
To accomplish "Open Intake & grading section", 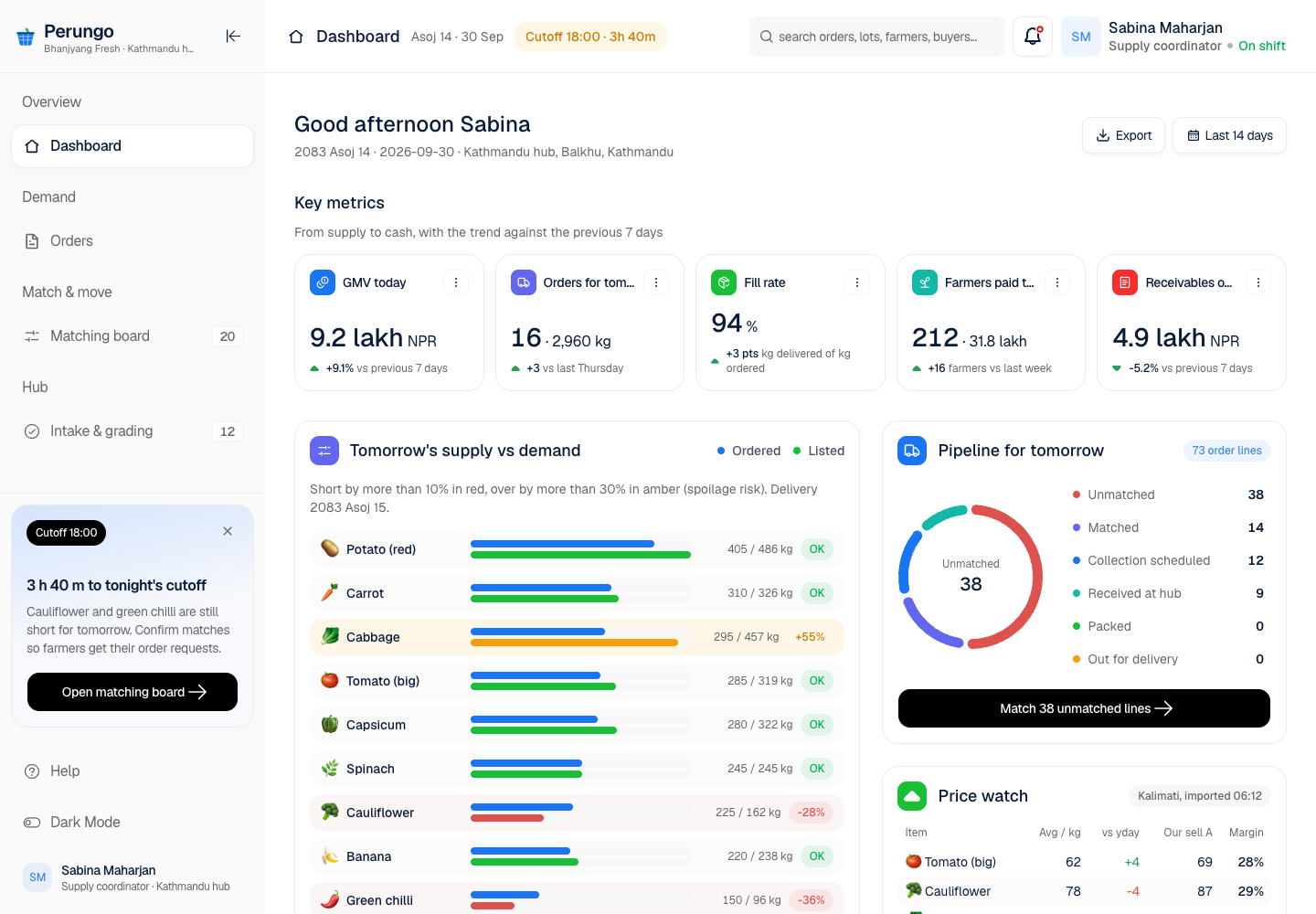I will pyautogui.click(x=133, y=431).
